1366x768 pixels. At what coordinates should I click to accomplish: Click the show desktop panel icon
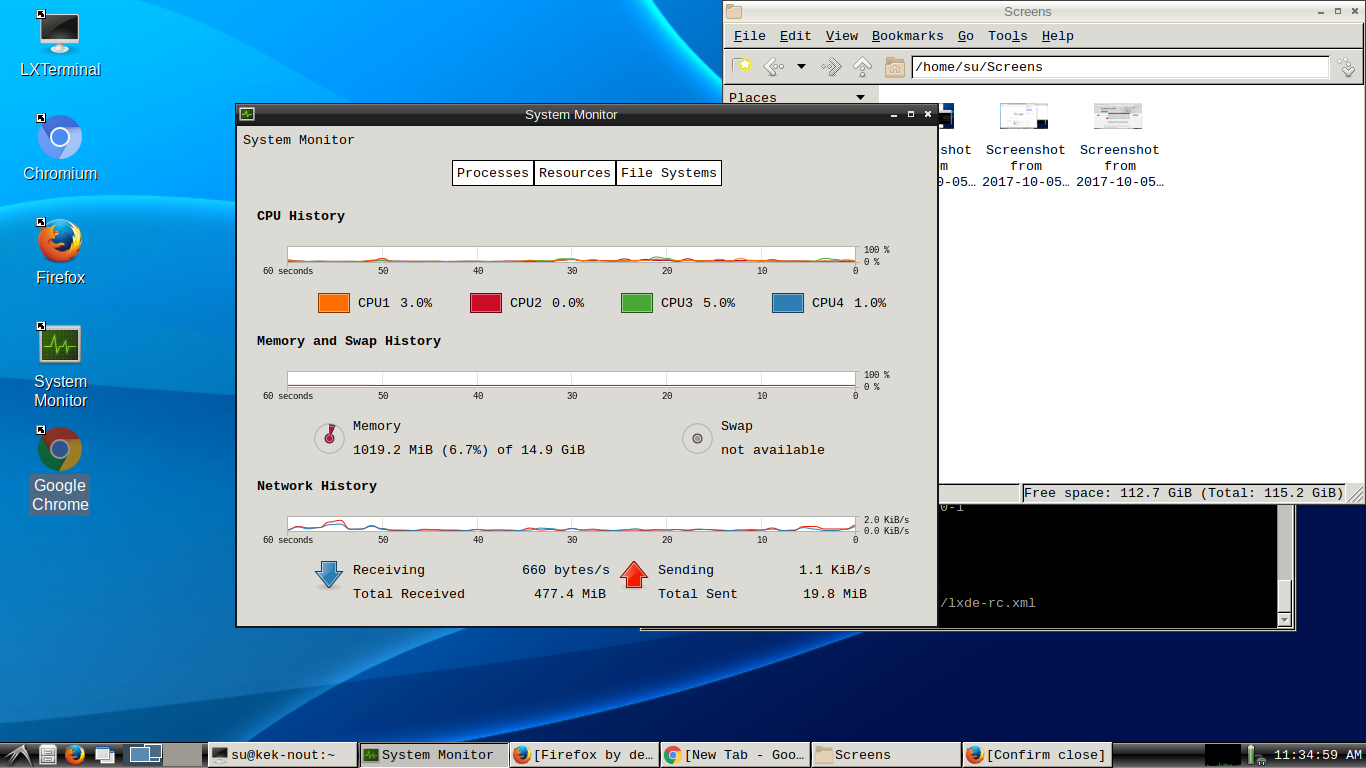104,755
